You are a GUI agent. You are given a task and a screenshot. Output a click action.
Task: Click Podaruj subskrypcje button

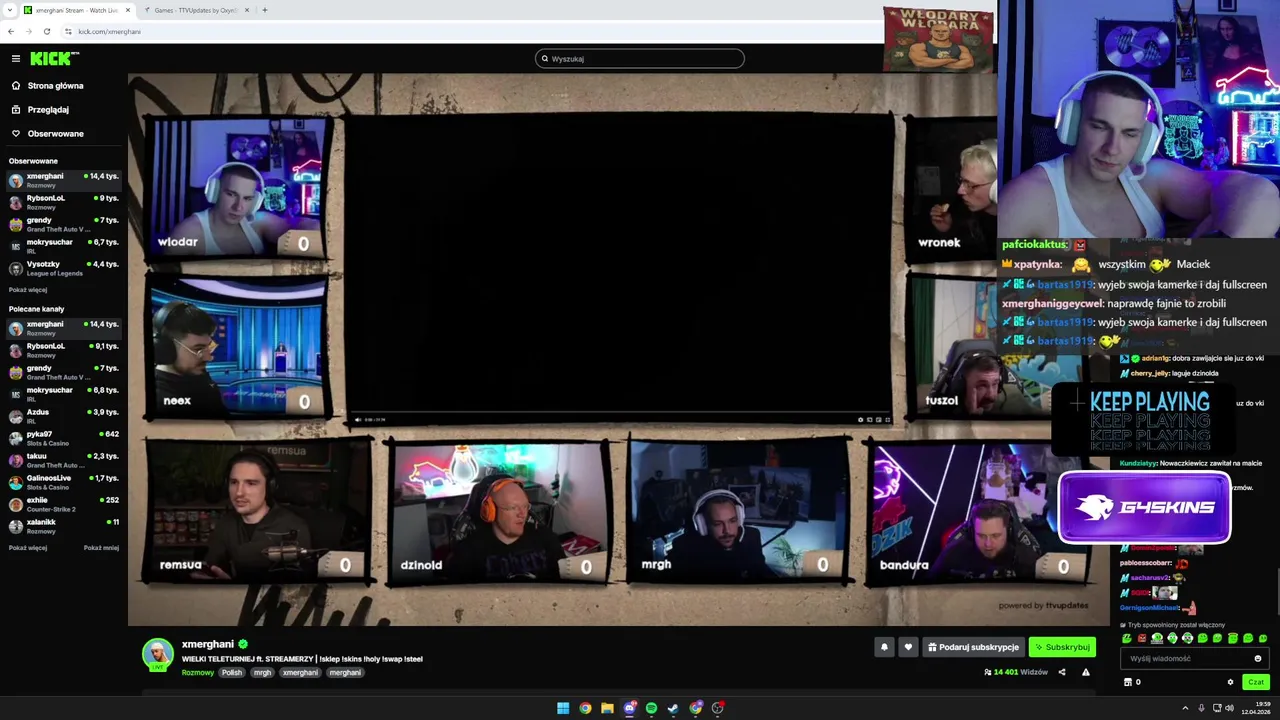(974, 647)
